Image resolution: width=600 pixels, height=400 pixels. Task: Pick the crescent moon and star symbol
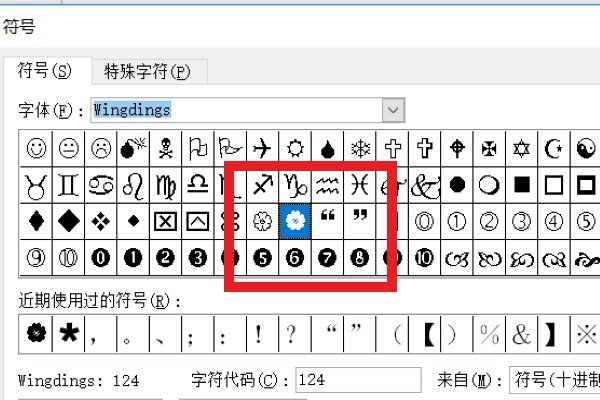click(x=554, y=148)
